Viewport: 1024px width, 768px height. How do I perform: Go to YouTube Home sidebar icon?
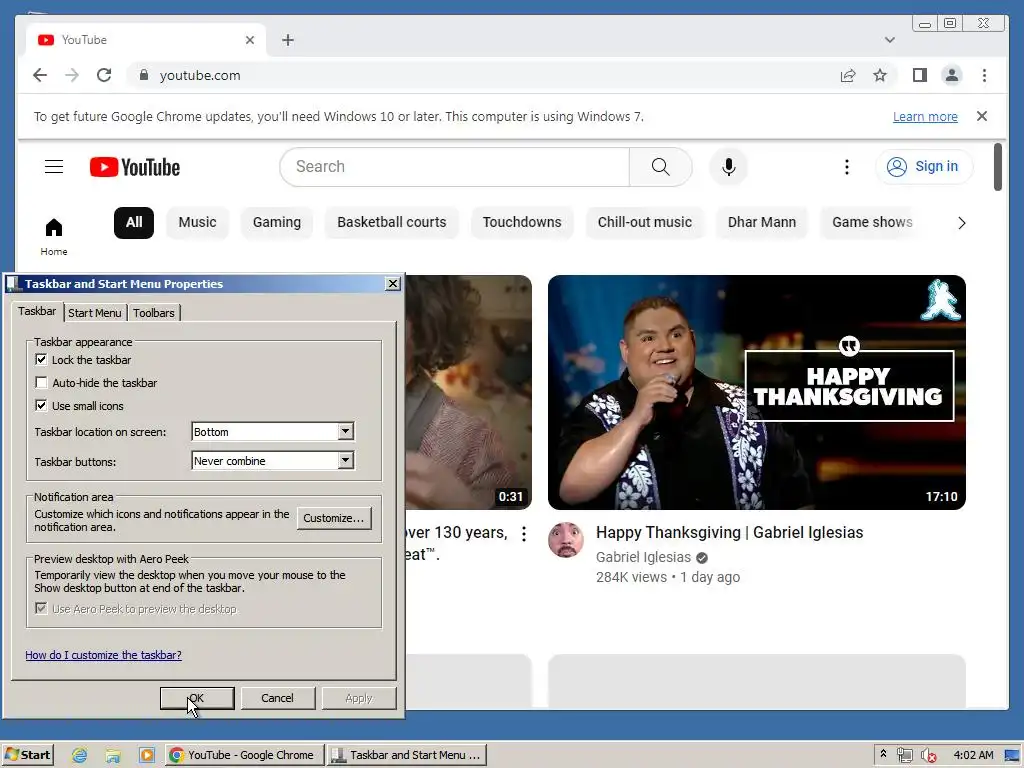click(x=54, y=236)
